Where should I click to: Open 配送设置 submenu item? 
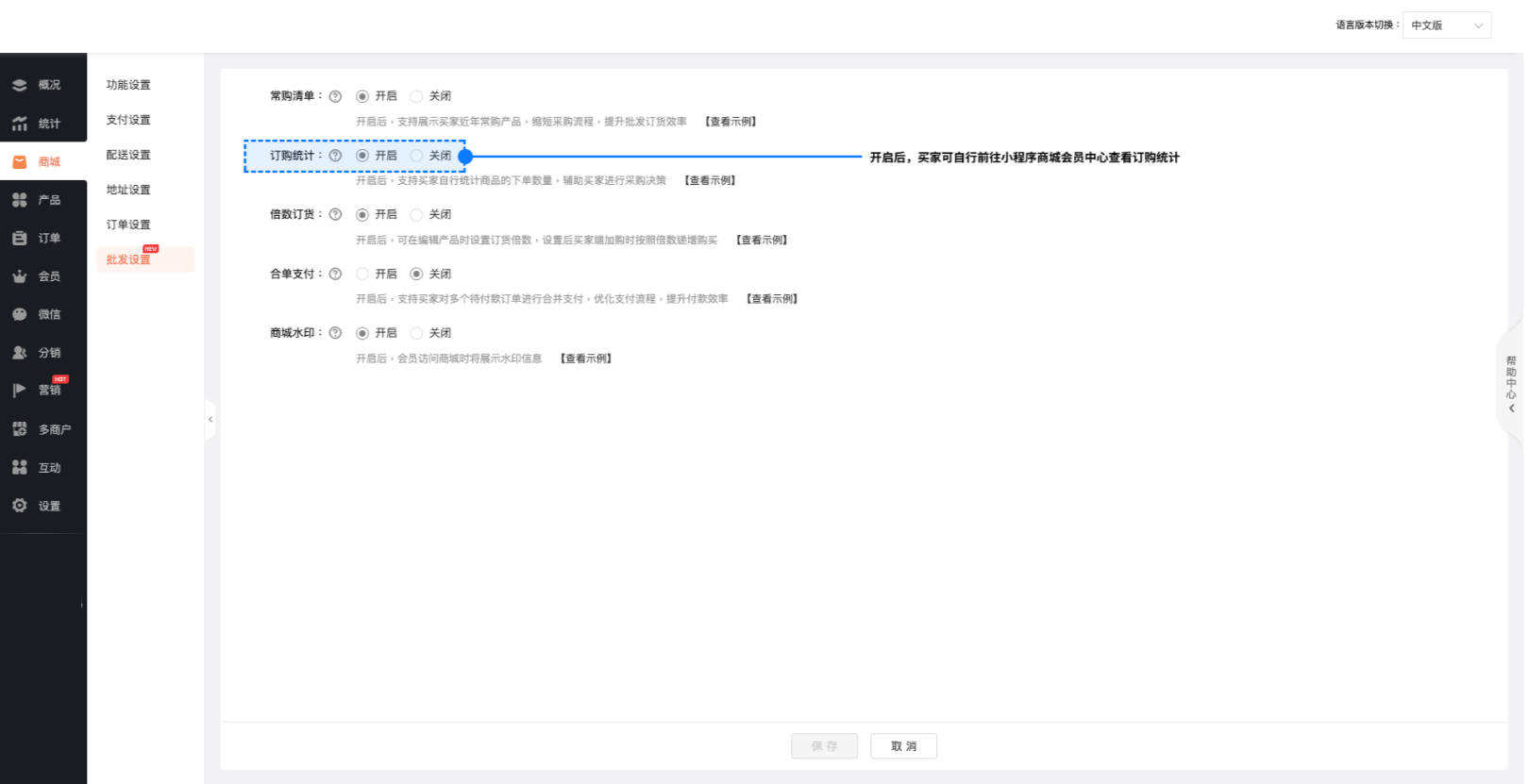[x=128, y=155]
